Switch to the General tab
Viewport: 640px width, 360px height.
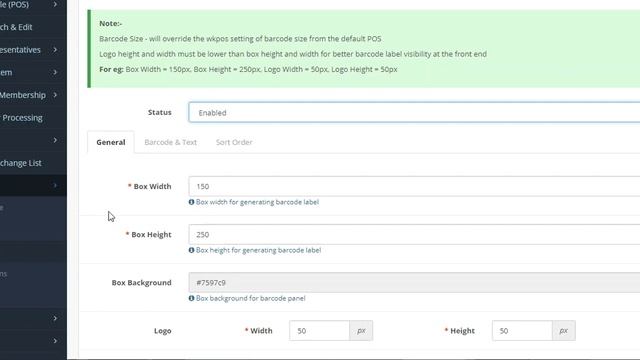coord(111,142)
